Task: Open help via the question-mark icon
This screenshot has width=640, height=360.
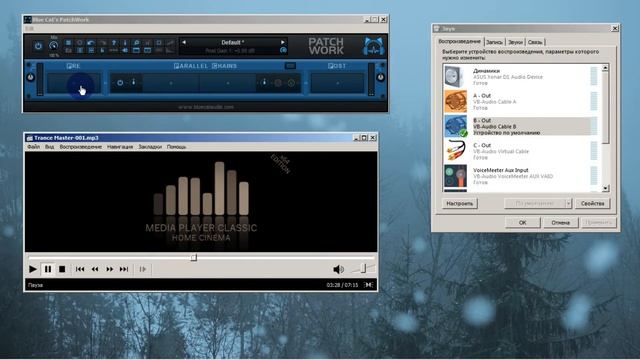Action: click(x=114, y=42)
